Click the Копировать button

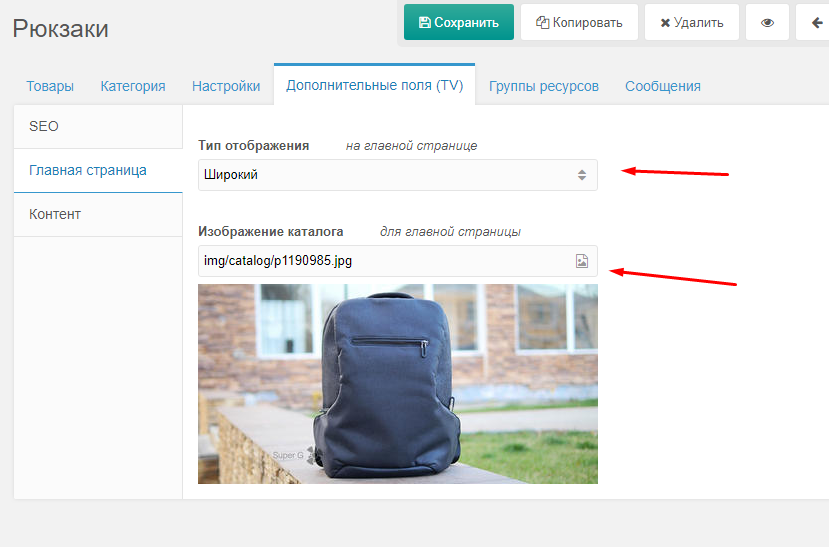tap(579, 23)
